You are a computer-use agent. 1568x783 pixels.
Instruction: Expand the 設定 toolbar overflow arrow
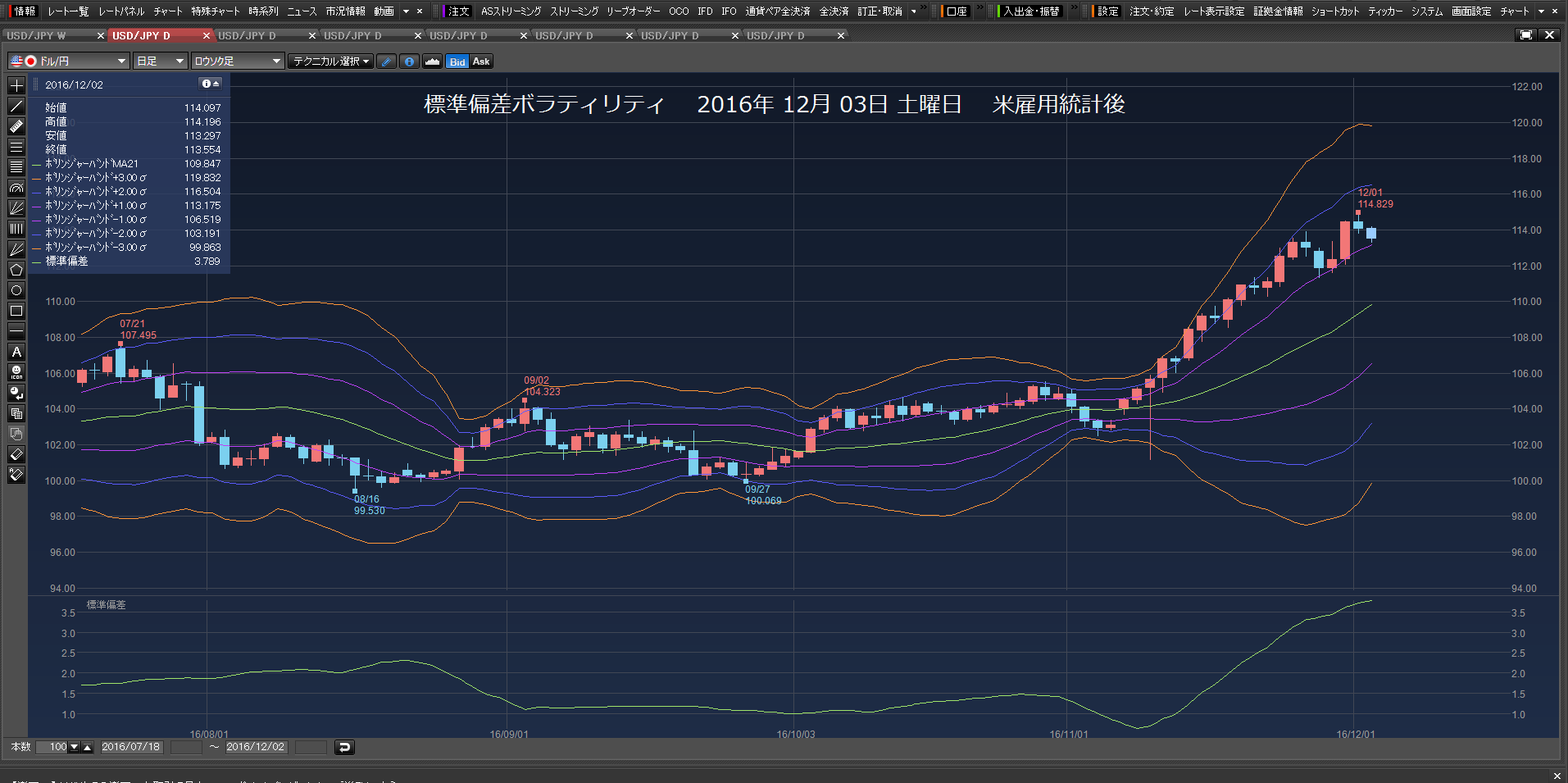tap(1541, 11)
